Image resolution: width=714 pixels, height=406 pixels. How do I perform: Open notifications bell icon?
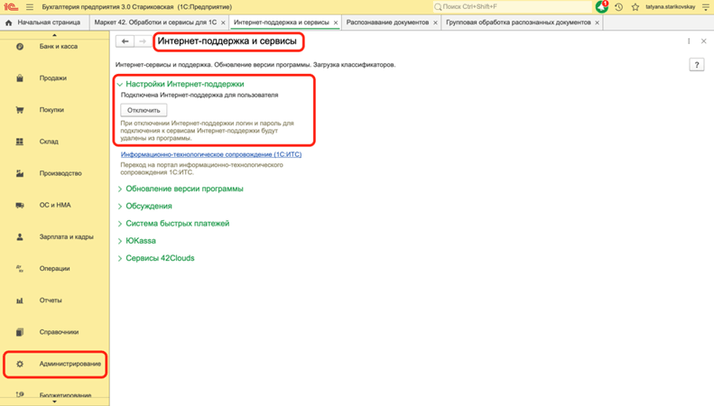602,7
